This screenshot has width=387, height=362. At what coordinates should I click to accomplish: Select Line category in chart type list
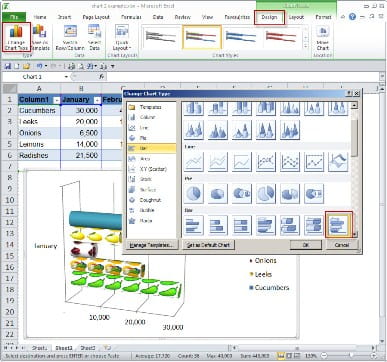(x=152, y=128)
